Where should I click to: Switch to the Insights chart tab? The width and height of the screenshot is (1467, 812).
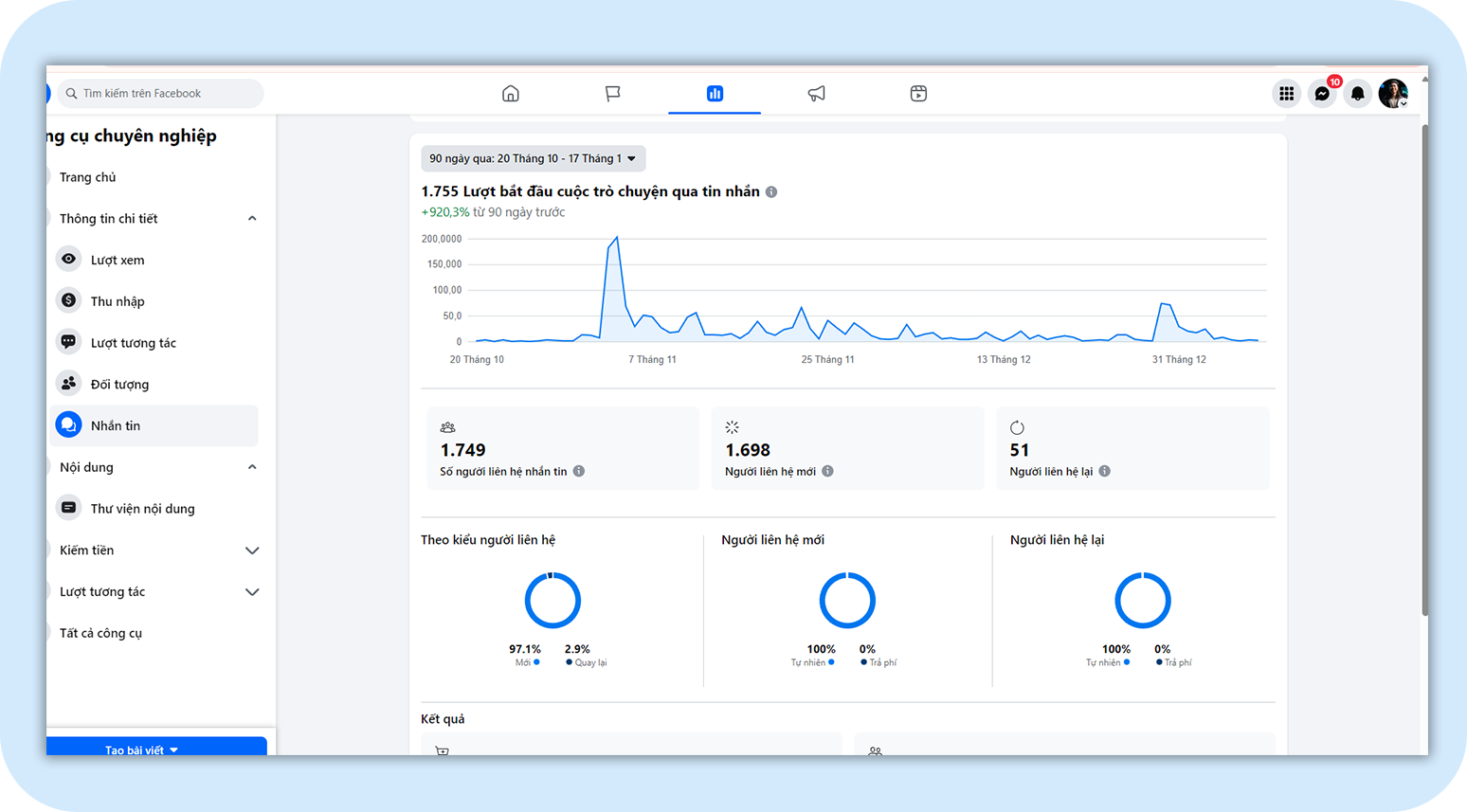(x=715, y=93)
